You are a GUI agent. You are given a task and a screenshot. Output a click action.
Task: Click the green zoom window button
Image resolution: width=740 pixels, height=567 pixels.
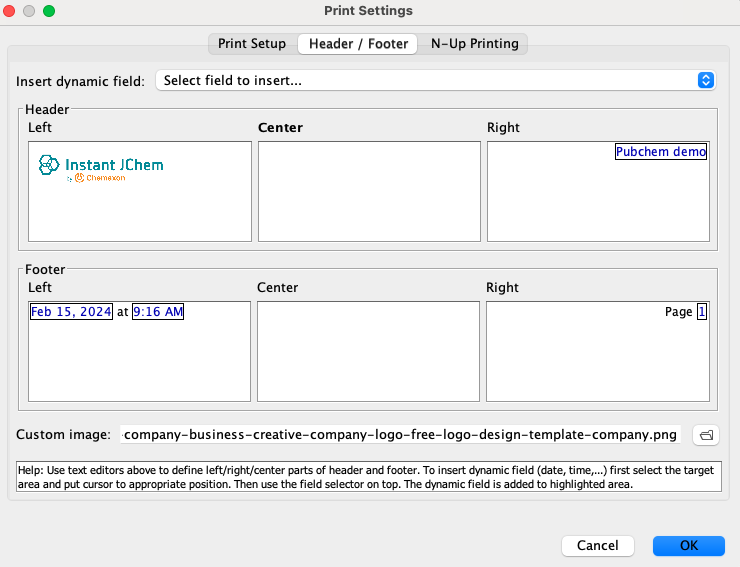pos(49,11)
